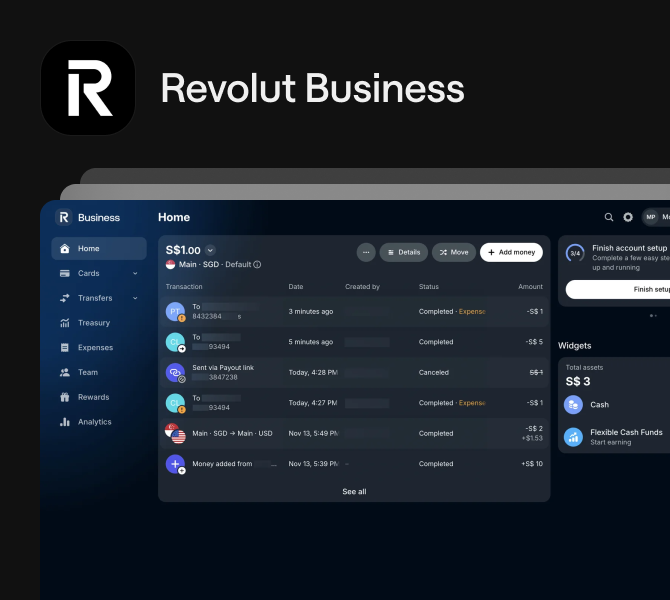Click the Move button
The width and height of the screenshot is (670, 600).
click(454, 253)
